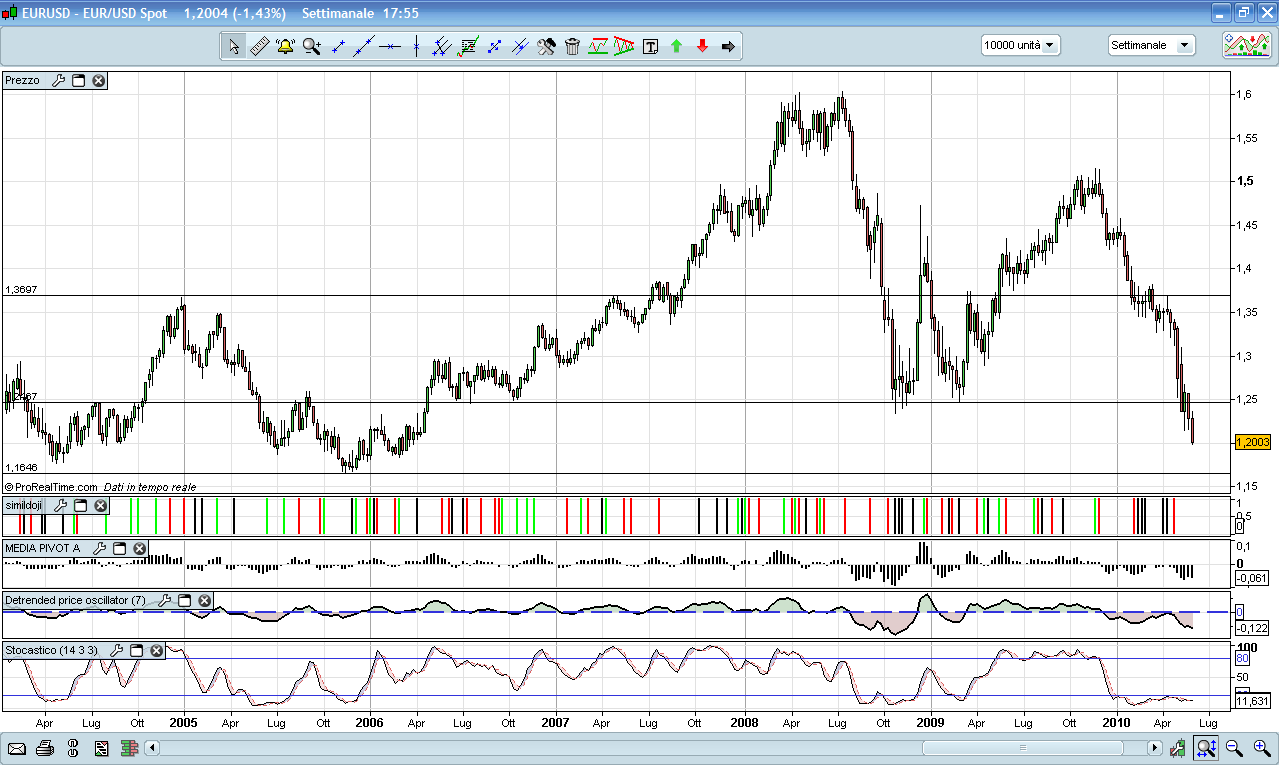Image resolution: width=1279 pixels, height=765 pixels.
Task: Toggle the simildoji panel window size
Action: [x=81, y=506]
